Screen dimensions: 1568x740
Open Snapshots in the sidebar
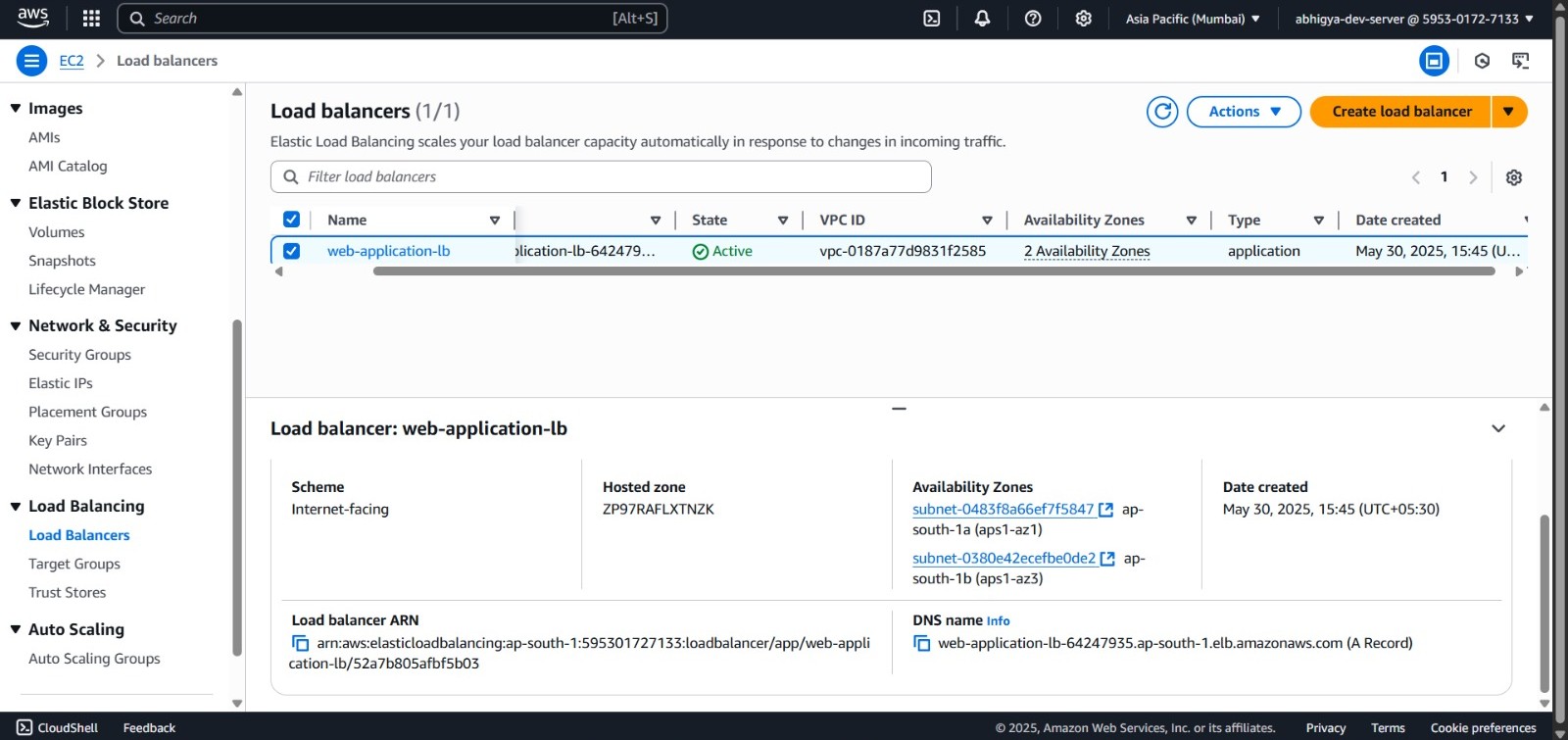click(62, 261)
